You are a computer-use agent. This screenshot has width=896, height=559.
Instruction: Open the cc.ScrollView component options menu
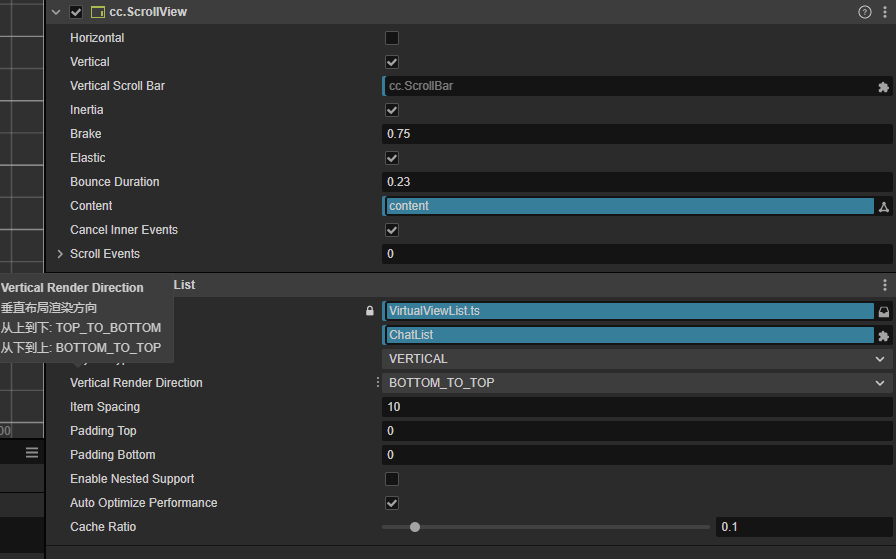tap(884, 12)
